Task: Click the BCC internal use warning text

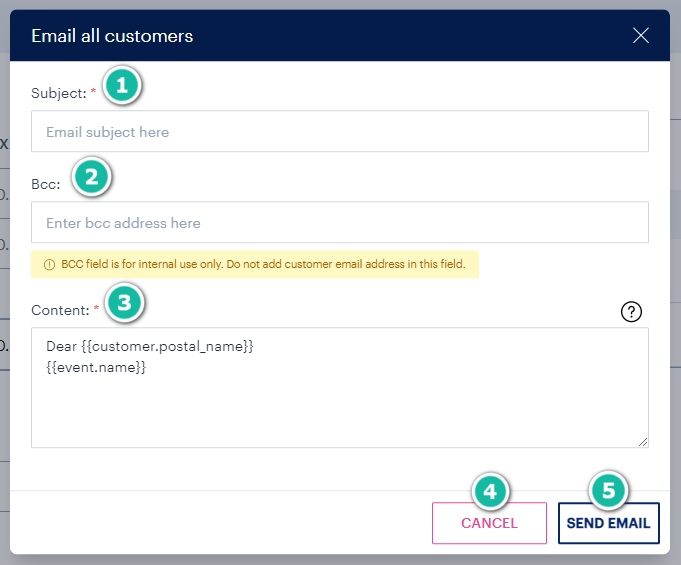Action: click(x=263, y=264)
